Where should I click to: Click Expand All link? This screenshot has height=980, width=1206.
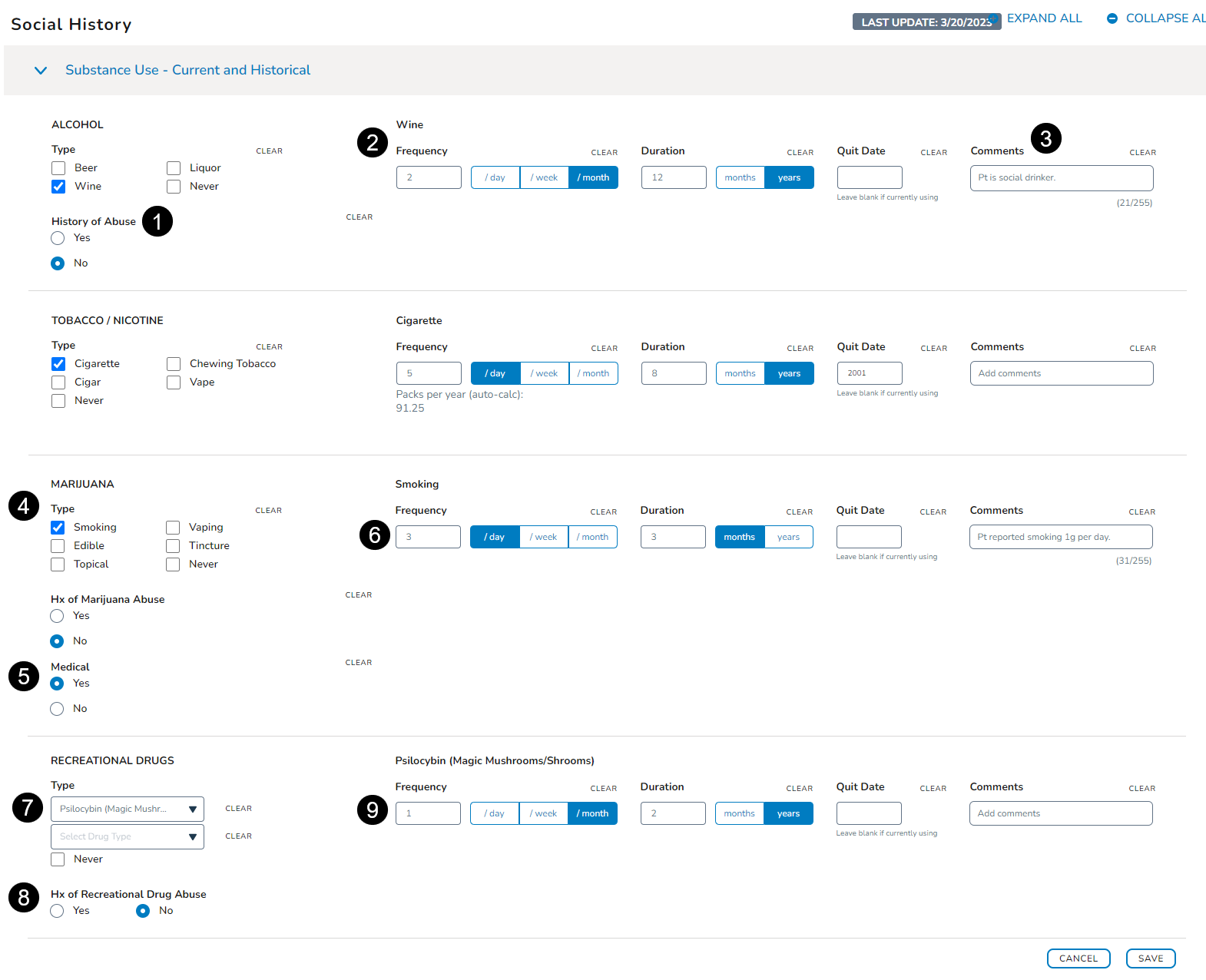1044,18
